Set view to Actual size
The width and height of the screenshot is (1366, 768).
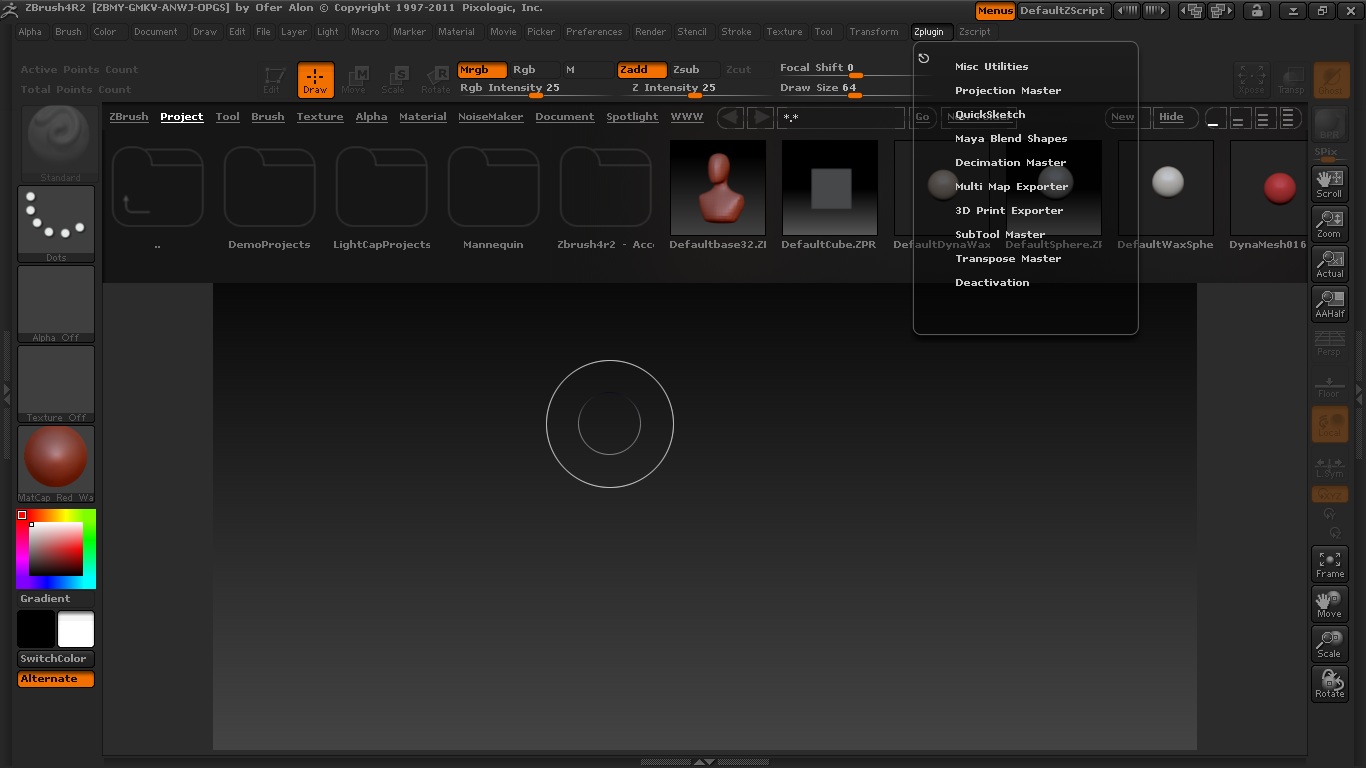(1329, 264)
